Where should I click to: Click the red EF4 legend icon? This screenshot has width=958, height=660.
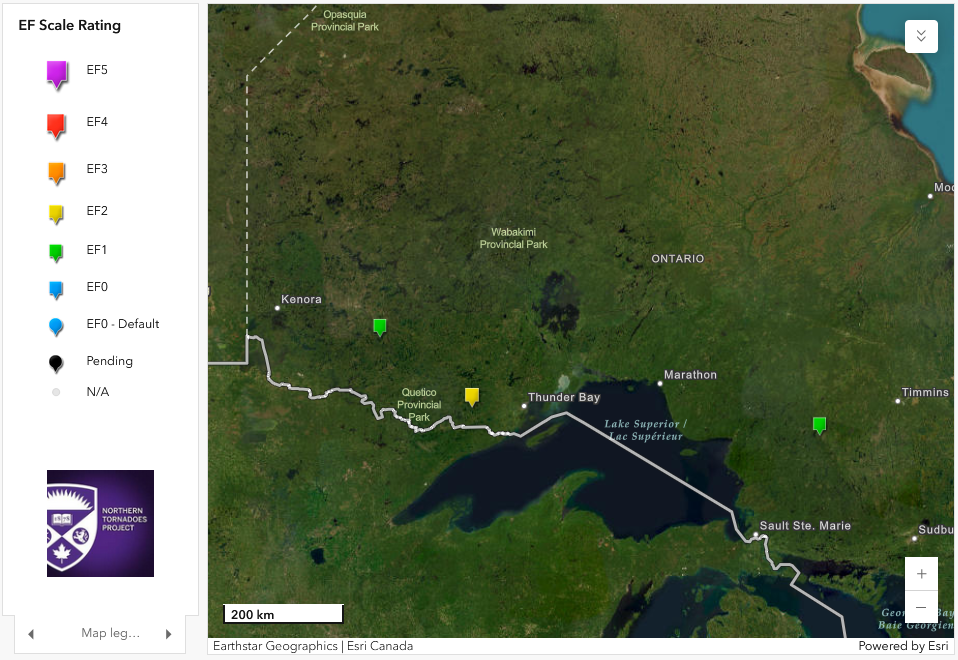(56, 125)
